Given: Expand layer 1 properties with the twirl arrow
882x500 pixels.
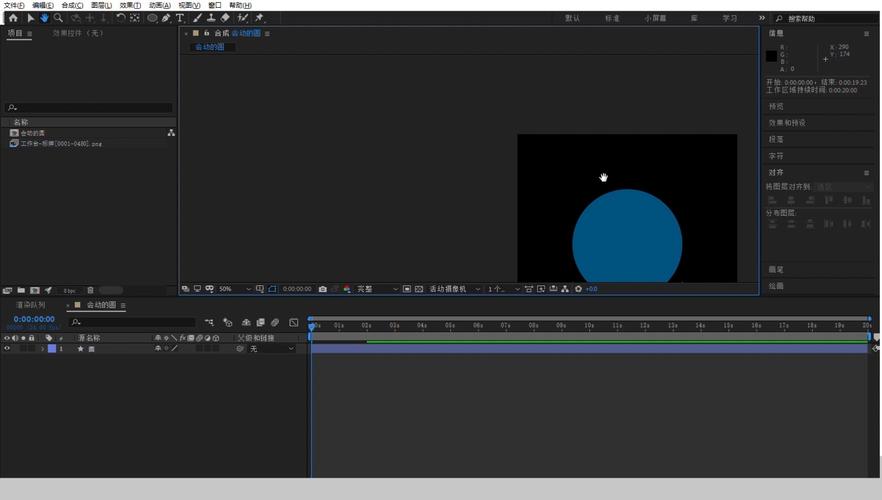Looking at the screenshot, I should (42, 349).
